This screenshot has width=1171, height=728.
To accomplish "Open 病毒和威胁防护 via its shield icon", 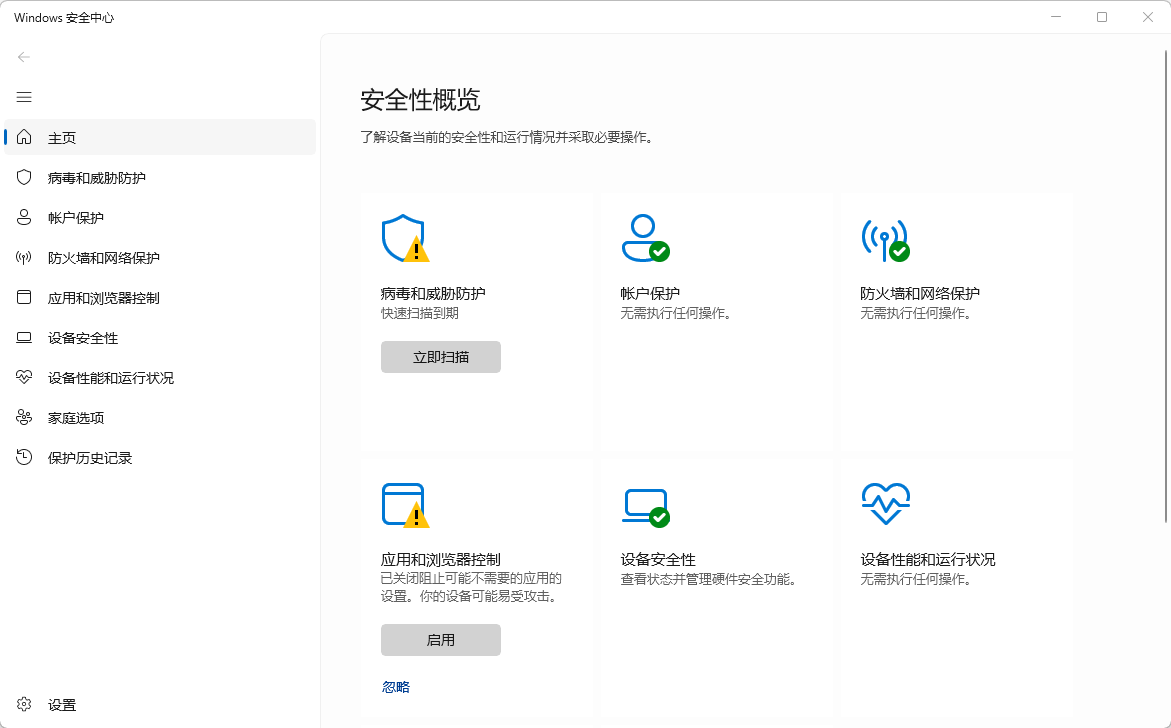I will coord(405,238).
